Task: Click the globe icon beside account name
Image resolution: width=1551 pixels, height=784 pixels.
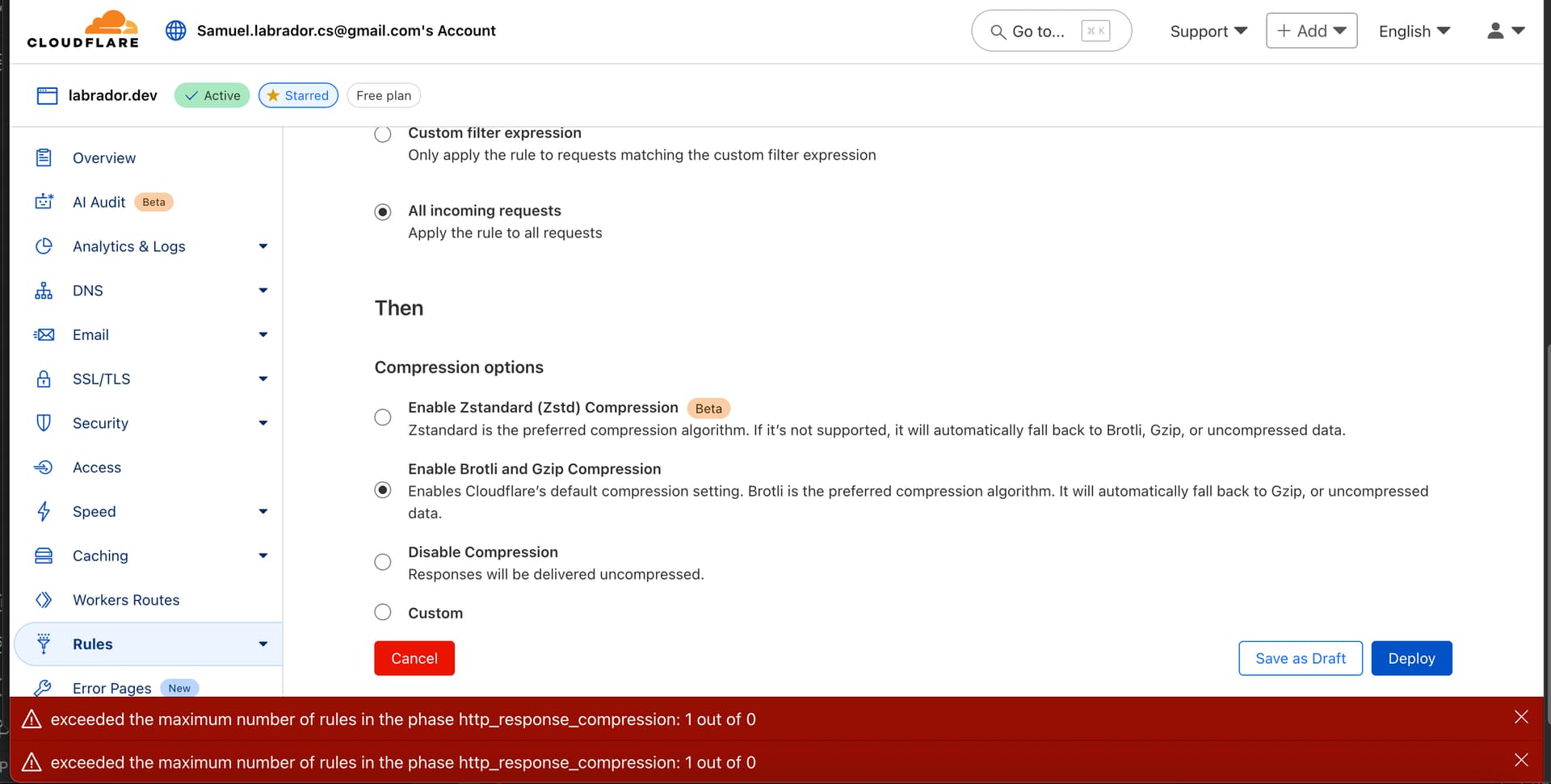Action: [x=175, y=31]
